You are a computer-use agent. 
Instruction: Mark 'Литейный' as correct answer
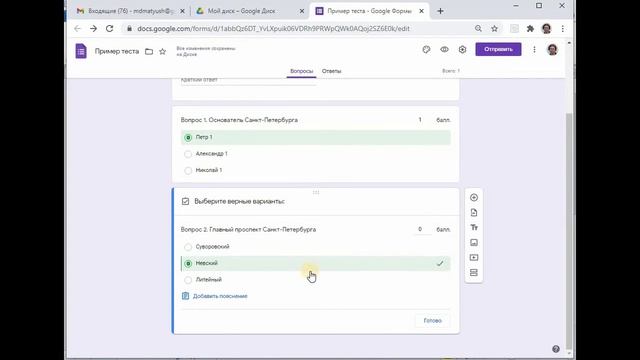[x=188, y=280]
